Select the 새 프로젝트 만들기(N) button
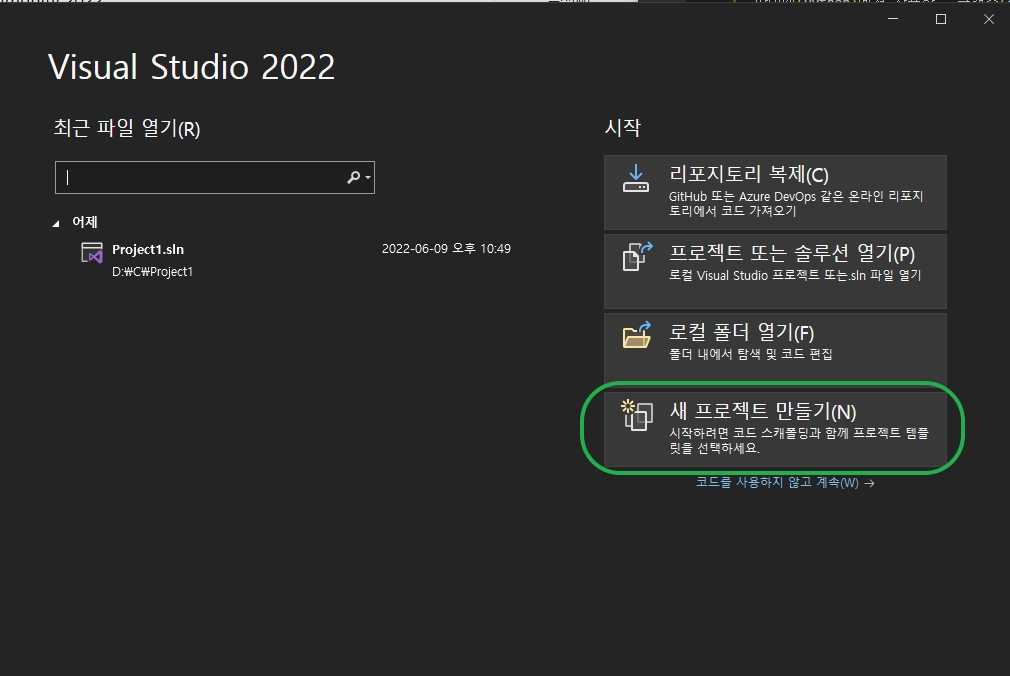Screen dimensions: 1010x676 (x=775, y=429)
